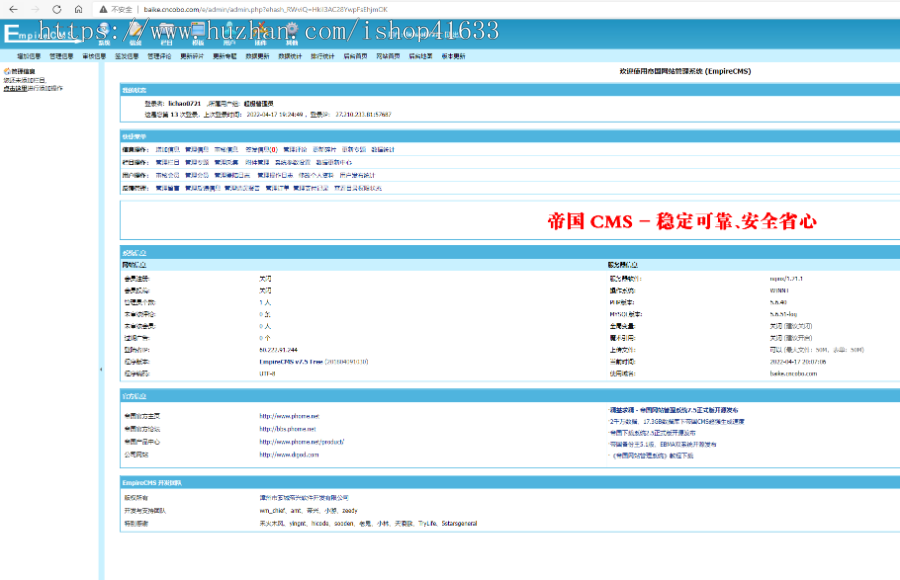Click the 点击这里 link in left panel
This screenshot has height=580, width=900.
click(15, 88)
